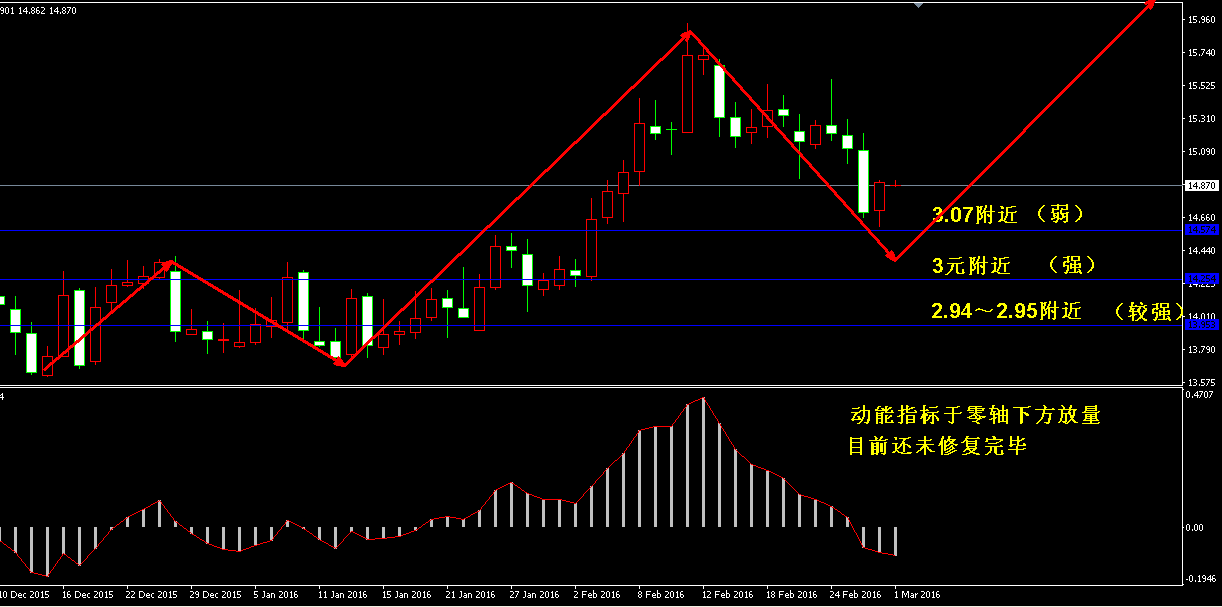Click the blue 13.953 price level tag
Viewport: 1222px width, 607px height.
coord(1200,324)
